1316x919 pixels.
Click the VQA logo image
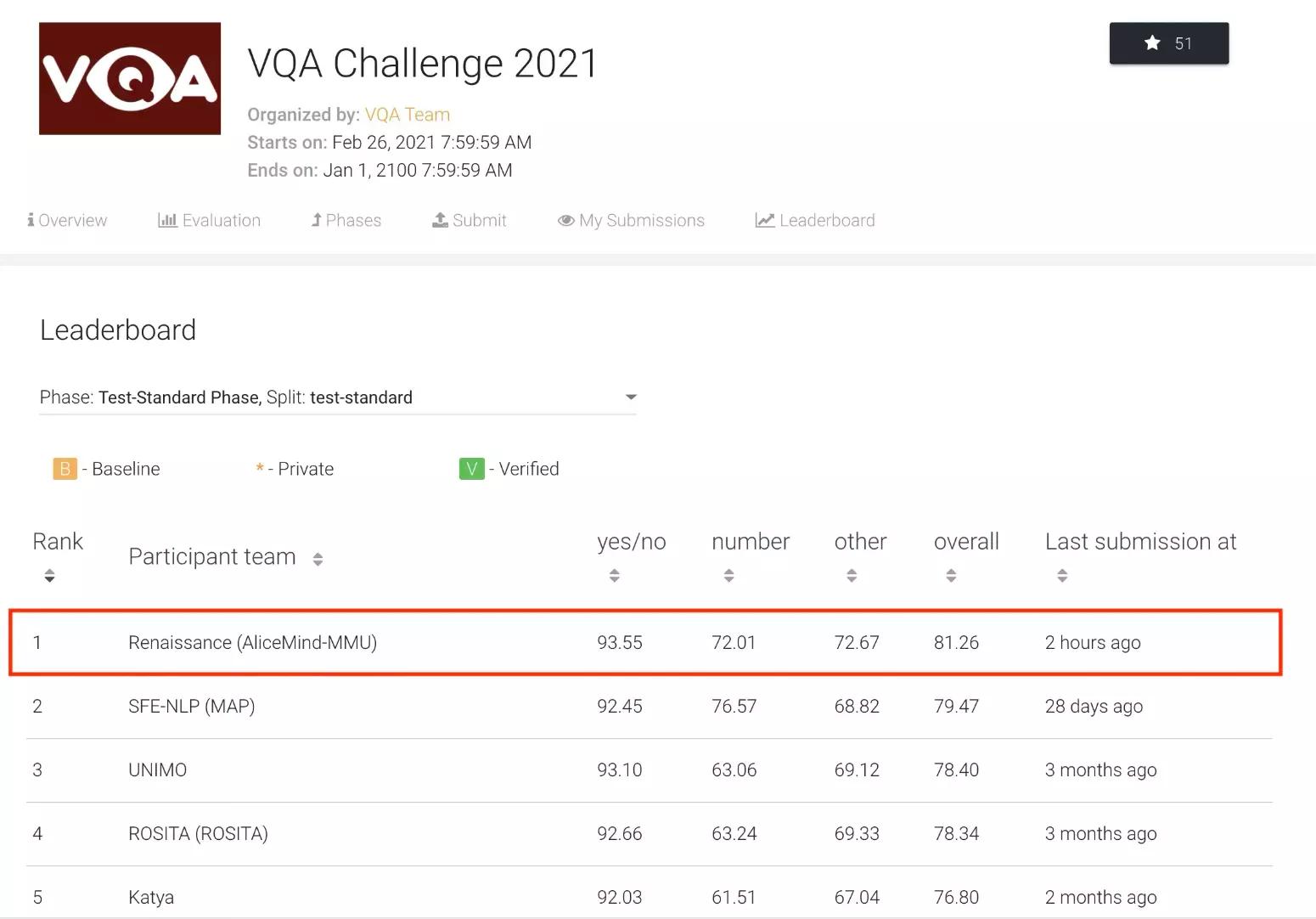(x=130, y=78)
